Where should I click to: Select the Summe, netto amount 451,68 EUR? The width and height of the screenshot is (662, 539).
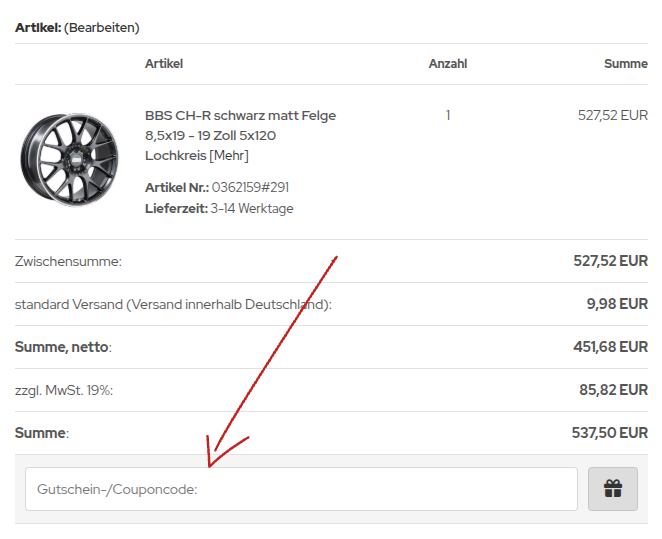tap(610, 347)
